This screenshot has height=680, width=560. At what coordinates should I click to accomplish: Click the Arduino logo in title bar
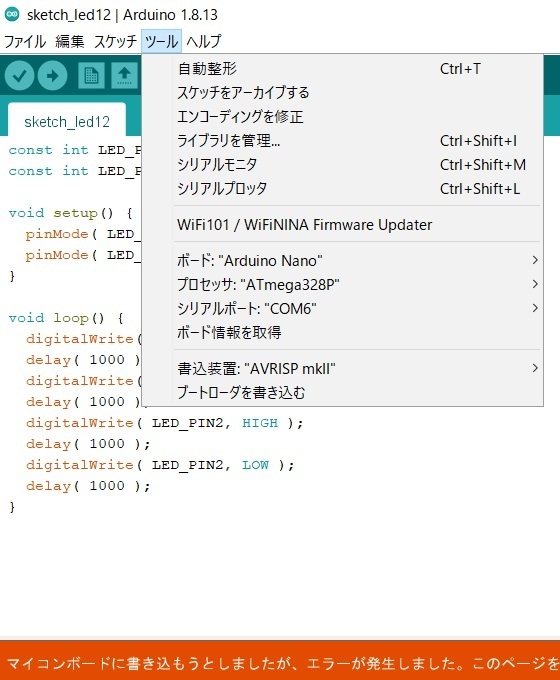pyautogui.click(x=12, y=14)
